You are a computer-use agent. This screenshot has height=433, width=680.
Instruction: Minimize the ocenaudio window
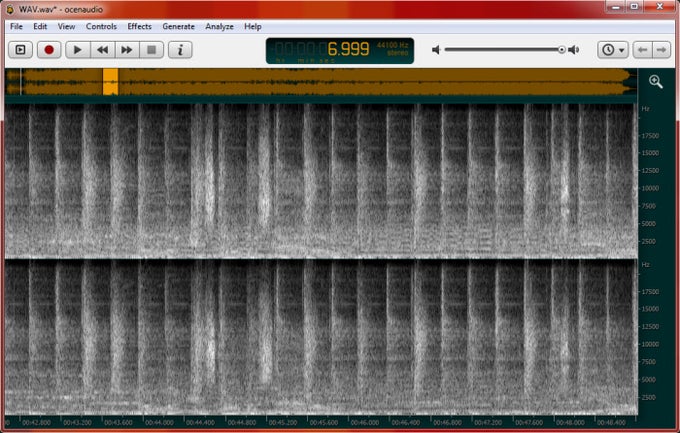(615, 6)
